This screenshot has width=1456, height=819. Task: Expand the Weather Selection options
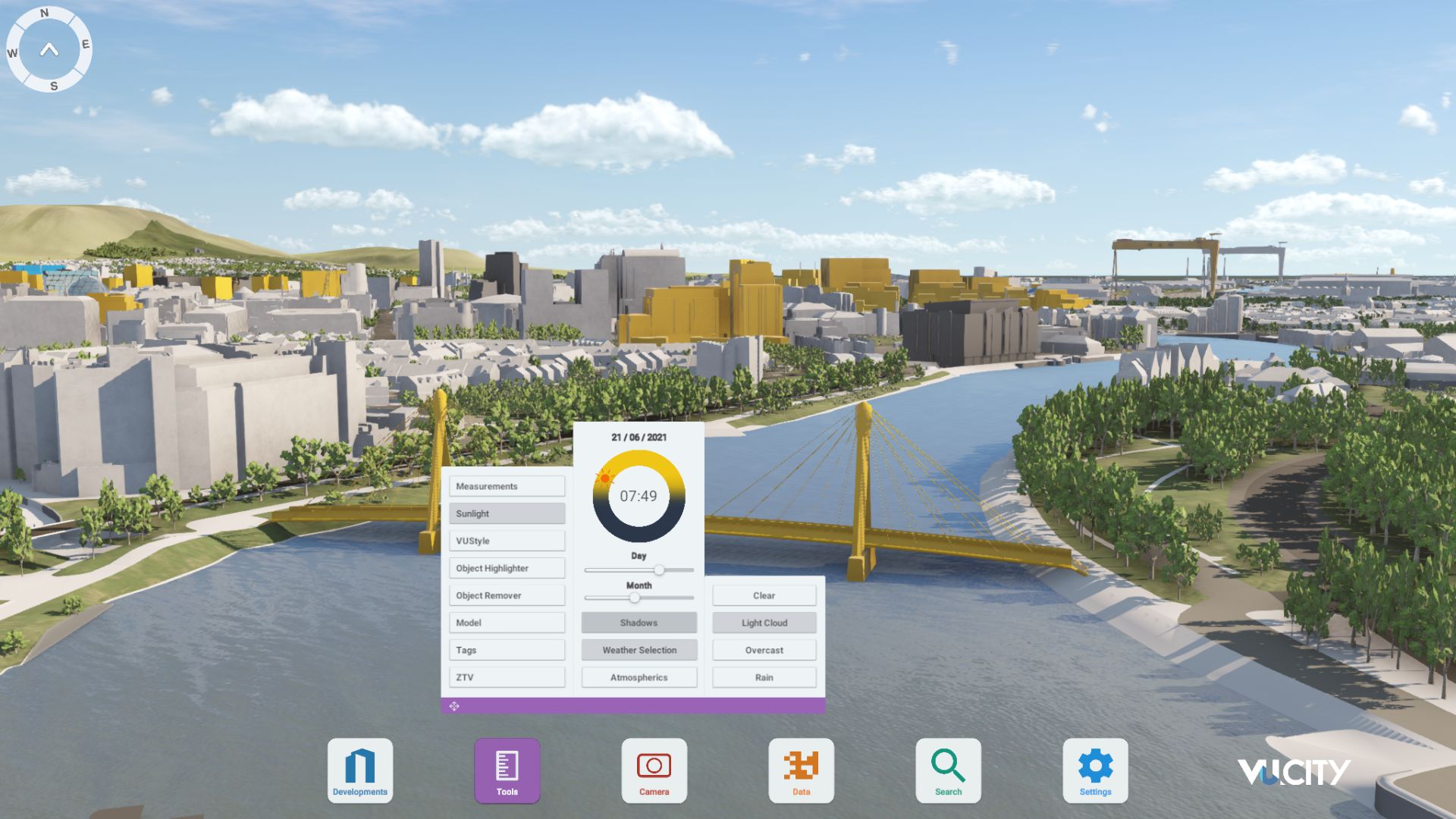[x=639, y=650]
